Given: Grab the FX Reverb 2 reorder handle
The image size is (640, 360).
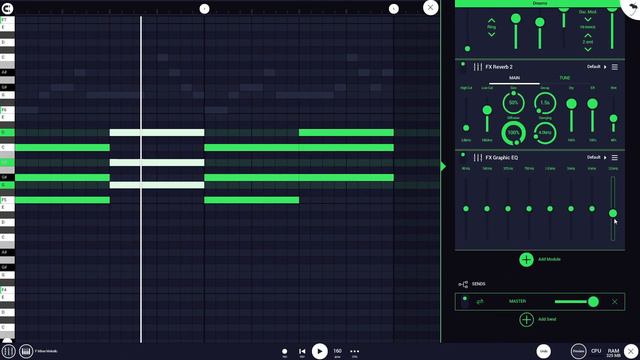Looking at the screenshot, I should tap(478, 67).
